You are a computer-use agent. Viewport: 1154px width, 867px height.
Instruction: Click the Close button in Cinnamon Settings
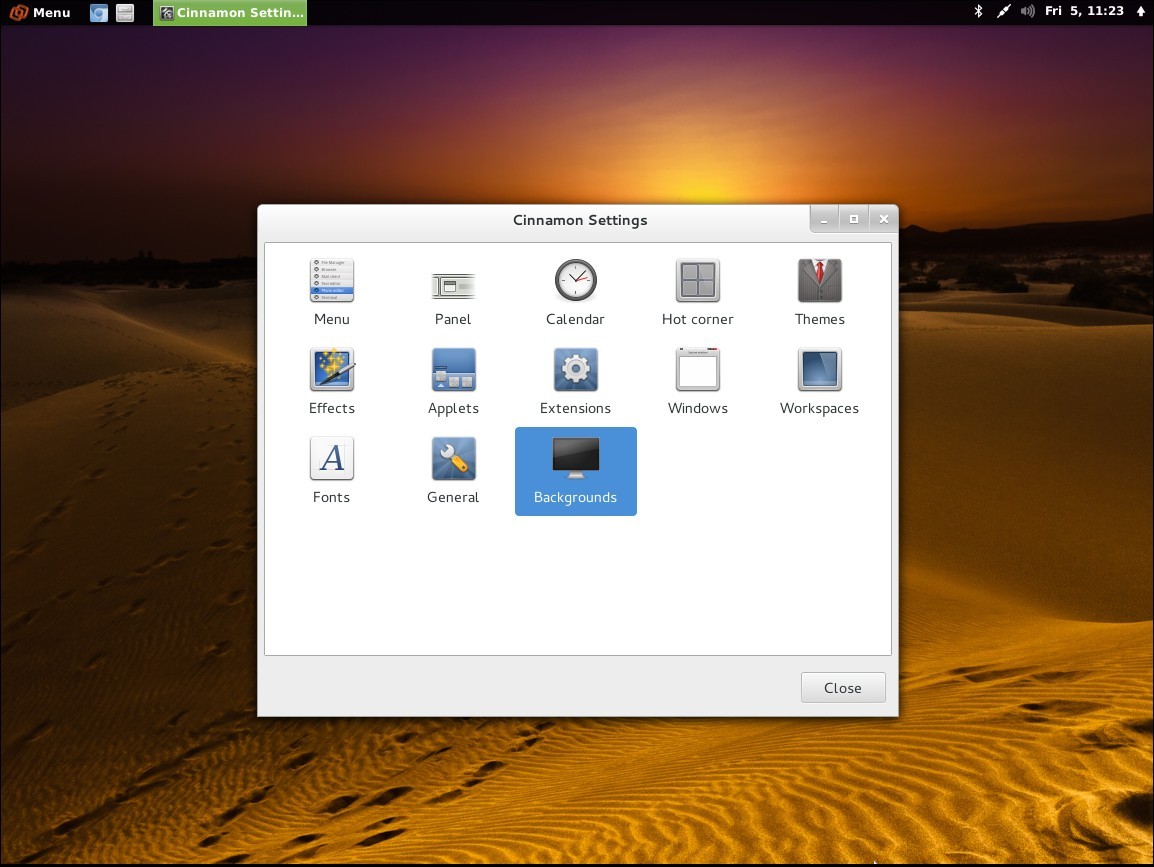pyautogui.click(x=843, y=687)
